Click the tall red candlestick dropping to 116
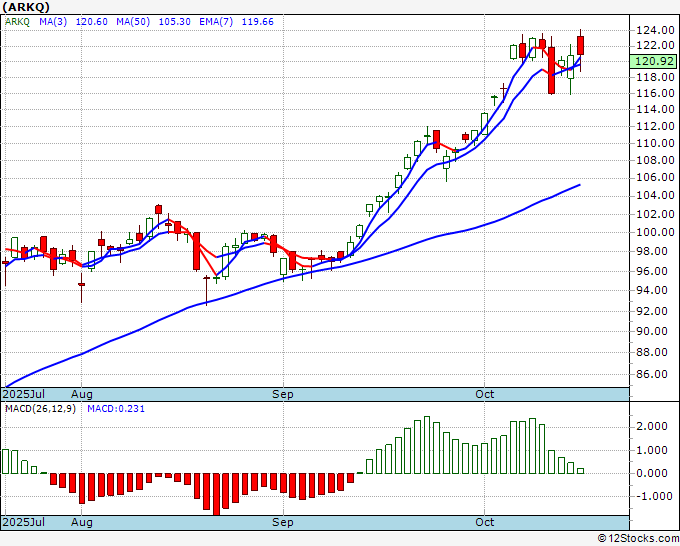Viewport: 680px width, 546px height. click(x=551, y=70)
